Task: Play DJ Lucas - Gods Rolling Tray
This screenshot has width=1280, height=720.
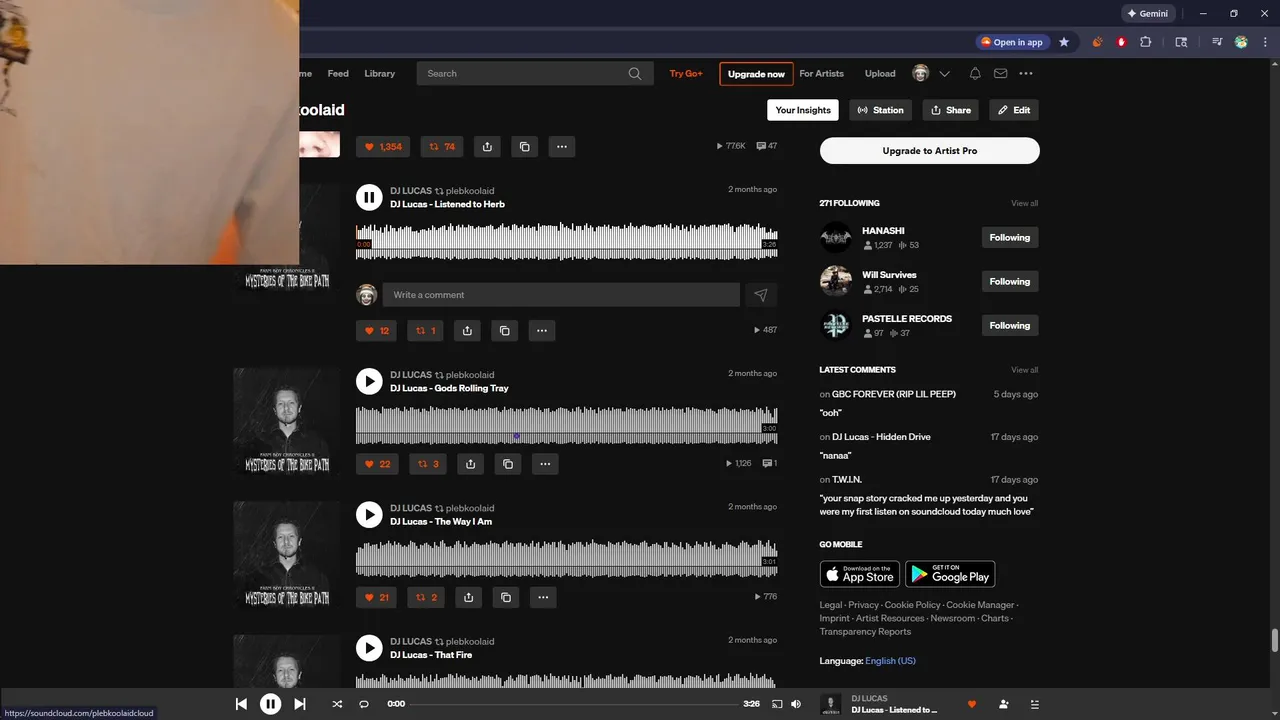Action: click(369, 381)
